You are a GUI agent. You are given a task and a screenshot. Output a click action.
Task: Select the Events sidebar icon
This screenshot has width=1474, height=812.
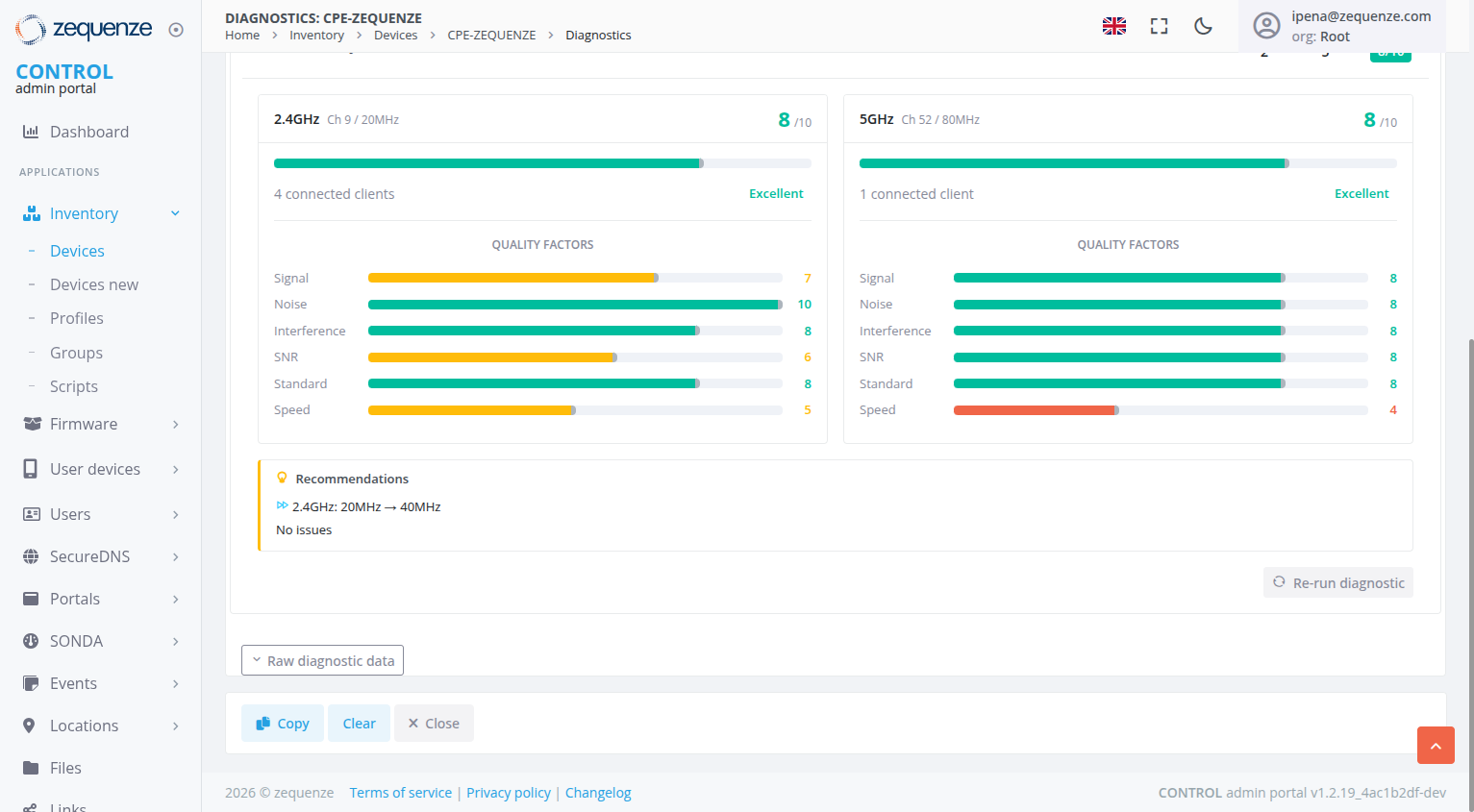[30, 683]
